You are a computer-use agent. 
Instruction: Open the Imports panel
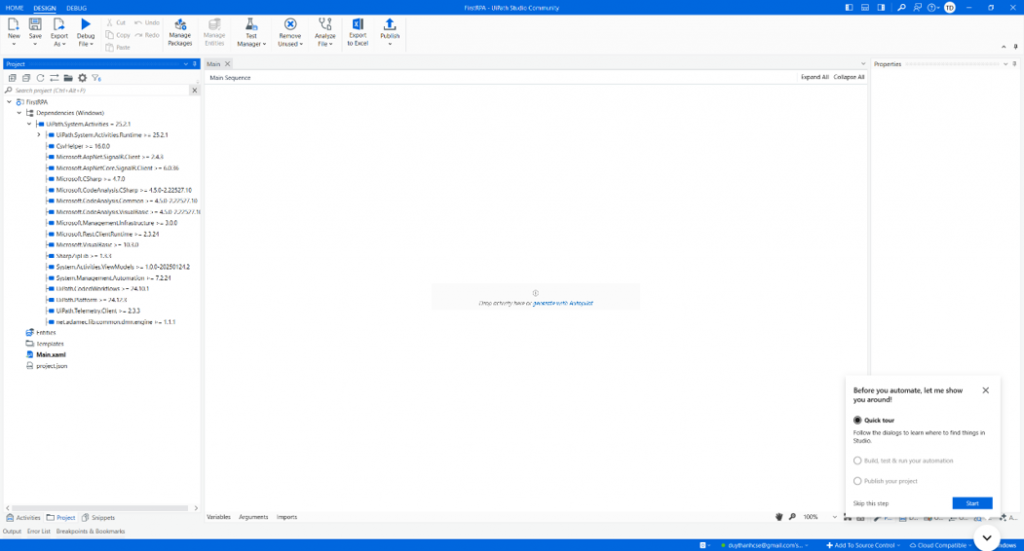coord(287,517)
